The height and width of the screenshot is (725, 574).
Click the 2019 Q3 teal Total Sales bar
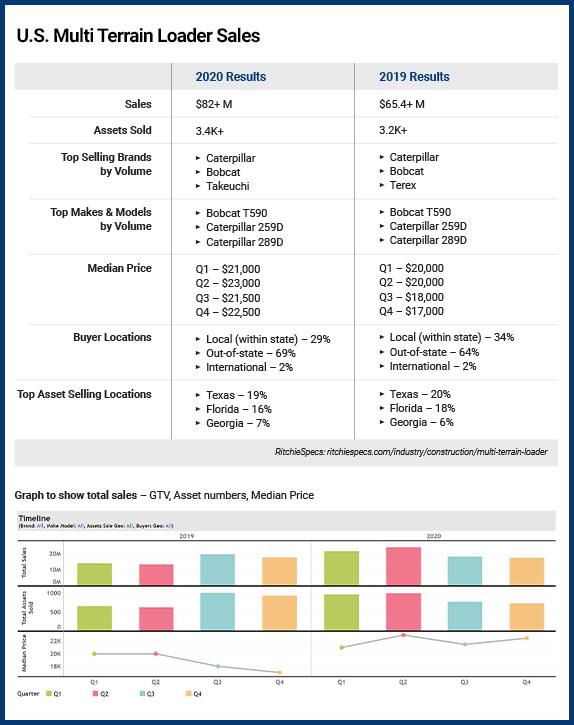click(217, 570)
